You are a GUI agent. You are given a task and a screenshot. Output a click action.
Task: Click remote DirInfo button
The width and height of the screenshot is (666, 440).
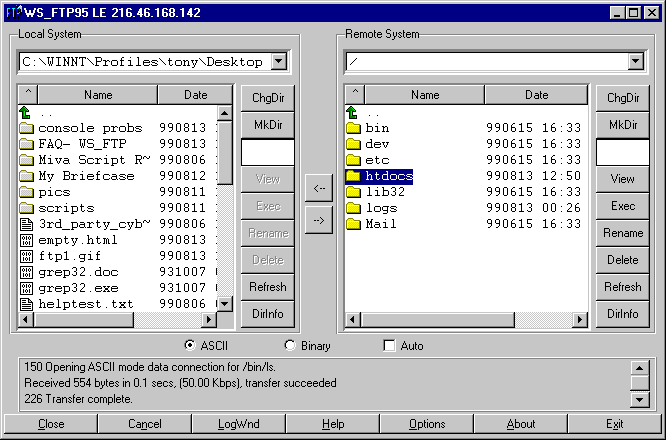pos(623,314)
